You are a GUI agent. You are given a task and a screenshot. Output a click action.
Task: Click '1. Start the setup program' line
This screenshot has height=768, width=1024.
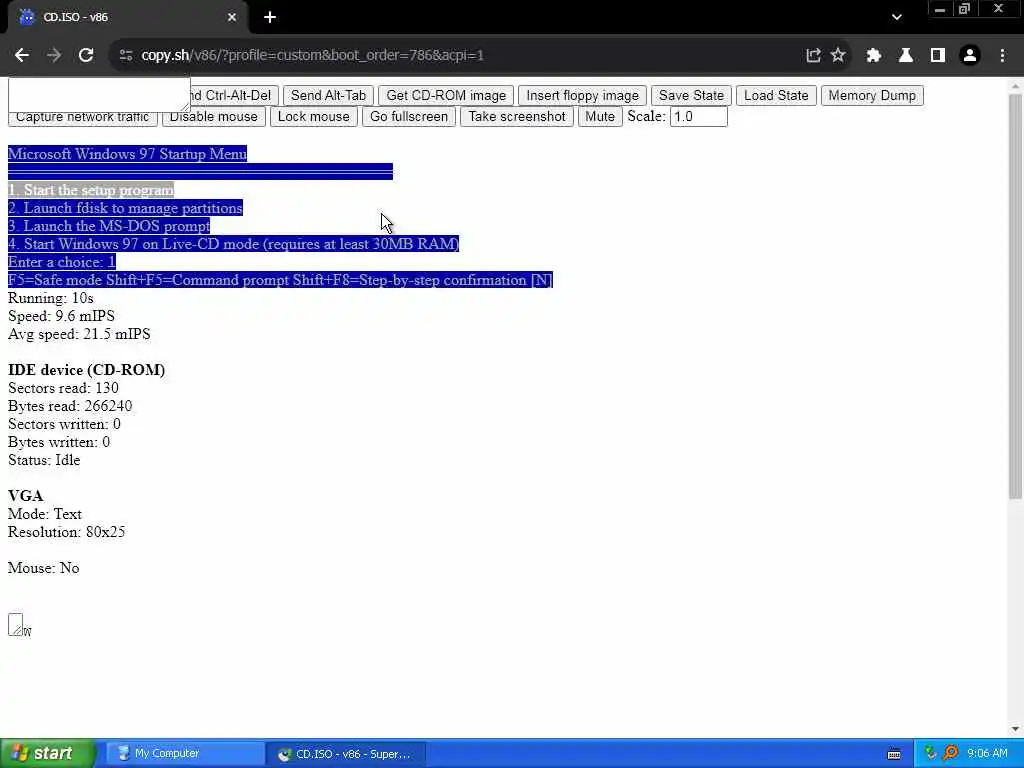[x=91, y=190]
